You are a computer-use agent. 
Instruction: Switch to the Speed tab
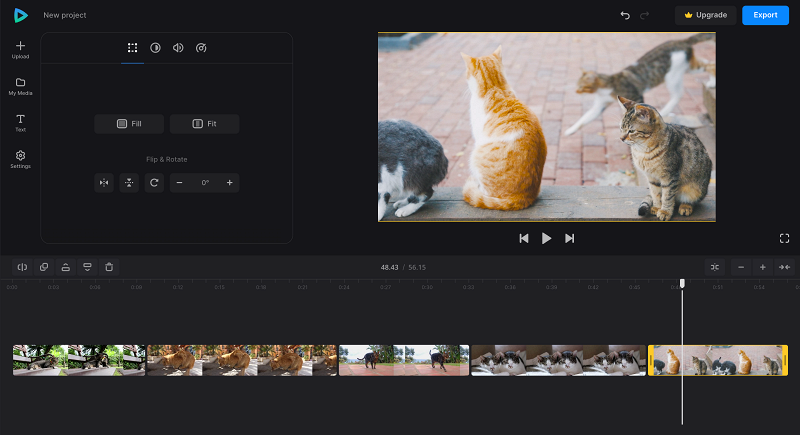201,48
